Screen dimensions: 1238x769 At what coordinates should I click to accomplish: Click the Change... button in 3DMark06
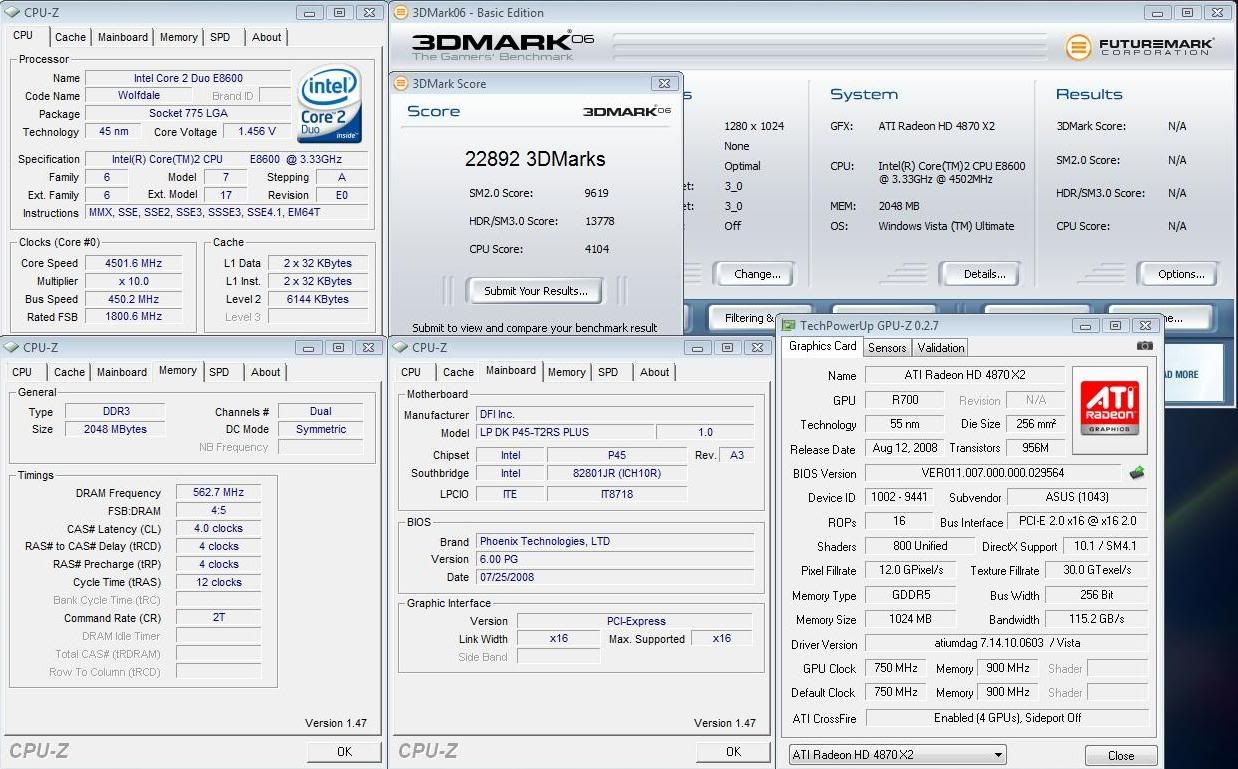[x=757, y=274]
